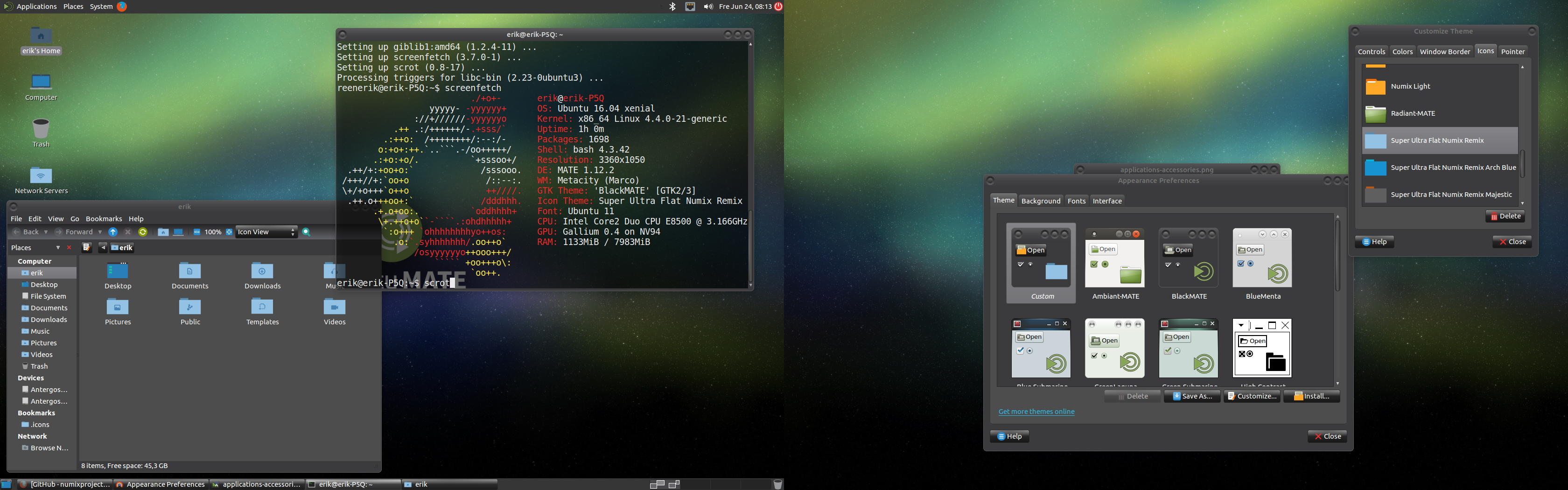
Task: Open the Bookmarks menu
Action: click(104, 218)
